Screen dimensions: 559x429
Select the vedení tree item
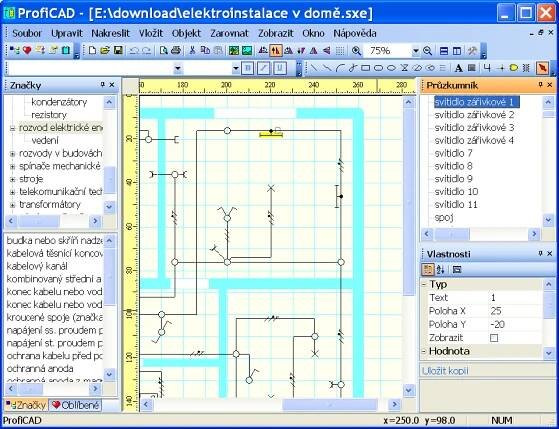[45, 141]
